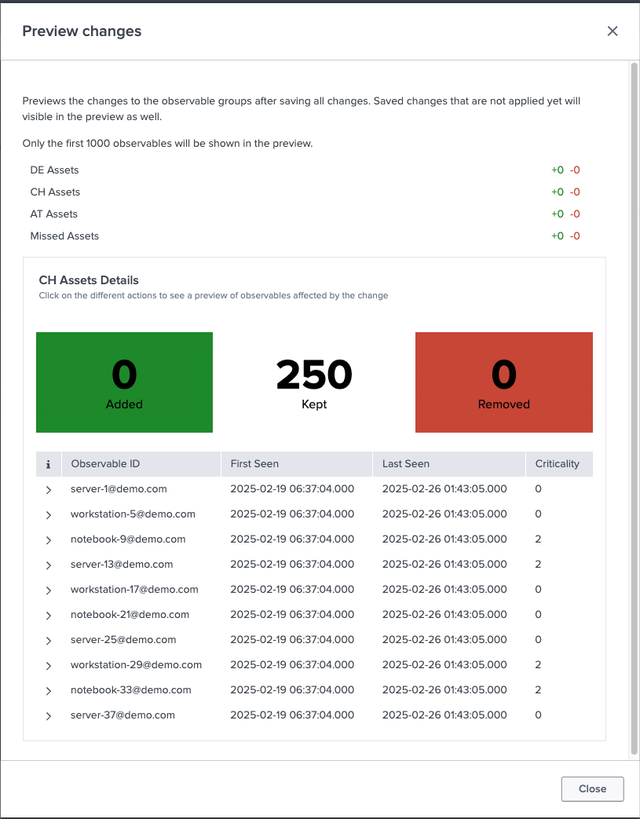Click -0 count beside Missed Assets
The image size is (640, 819).
[x=575, y=236]
